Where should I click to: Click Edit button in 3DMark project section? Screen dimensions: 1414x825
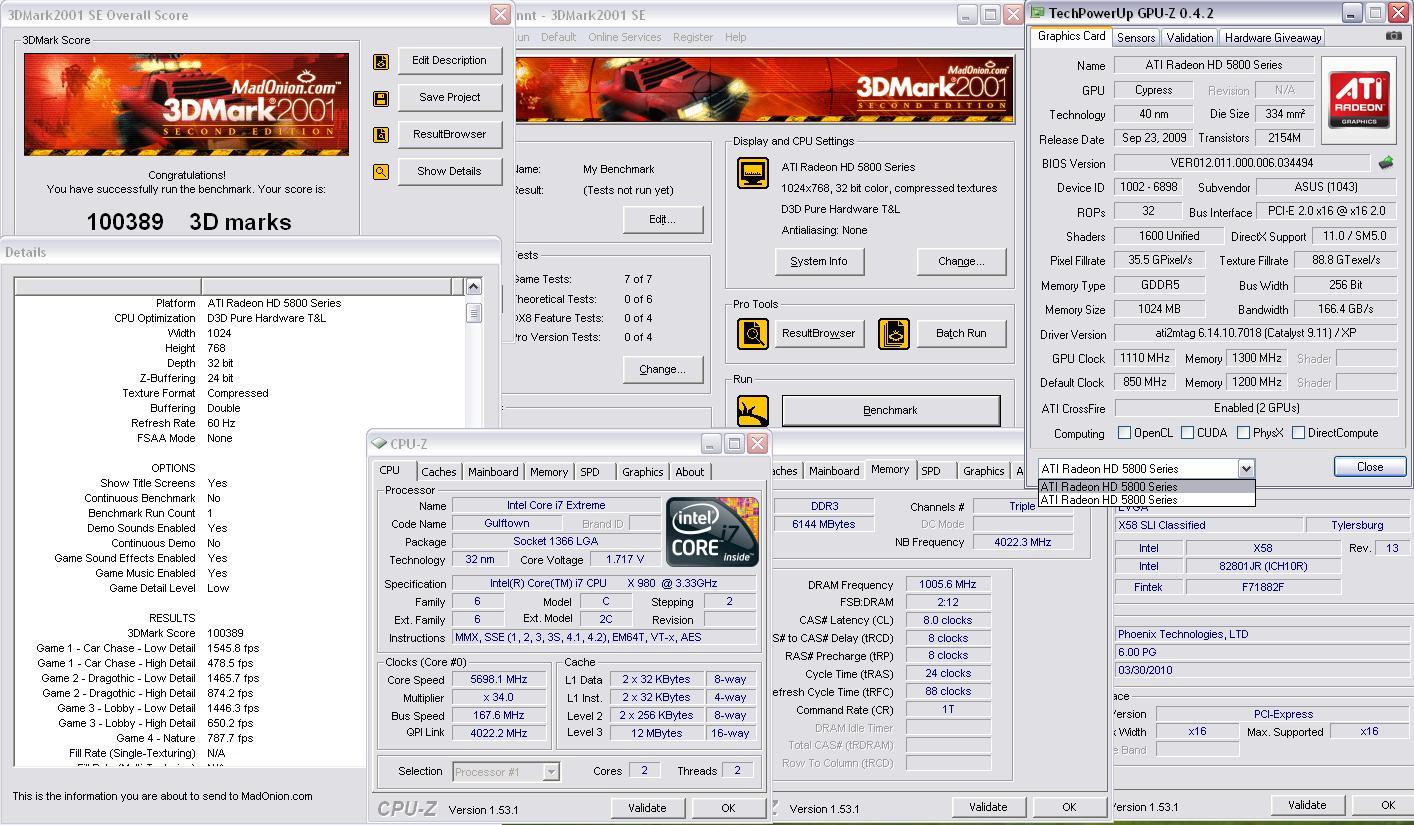pyautogui.click(x=662, y=219)
